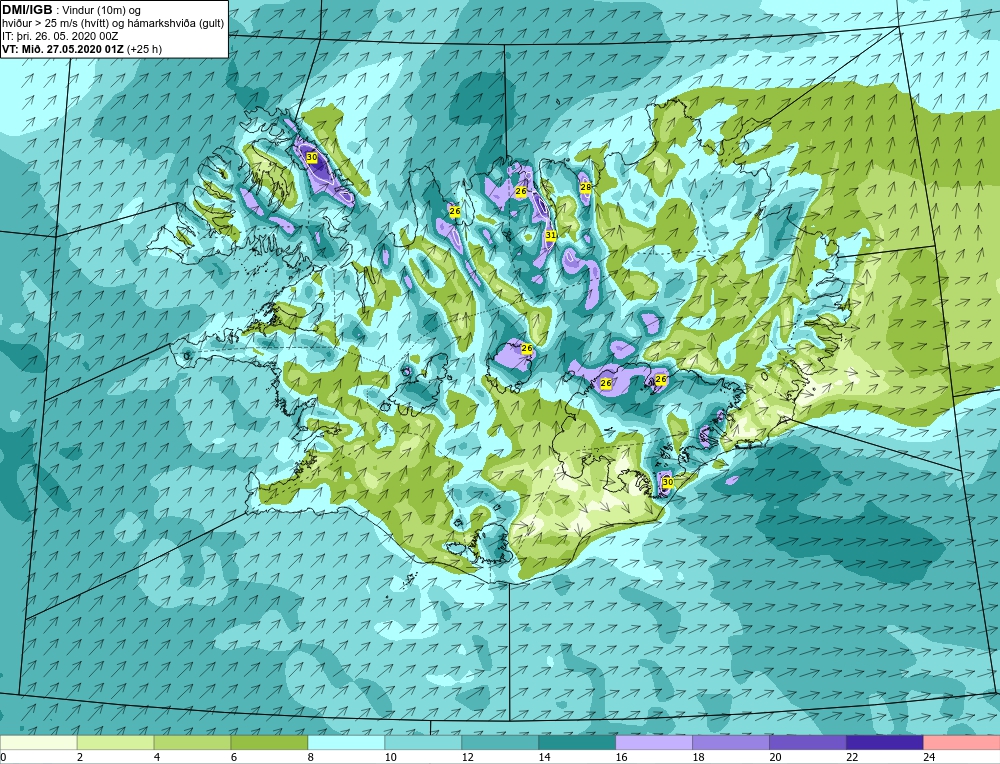This screenshot has height=764, width=1000.
Task: Select the "VT: Mið. 27.05.2020 01Z" valid time
Action: pyautogui.click(x=63, y=49)
